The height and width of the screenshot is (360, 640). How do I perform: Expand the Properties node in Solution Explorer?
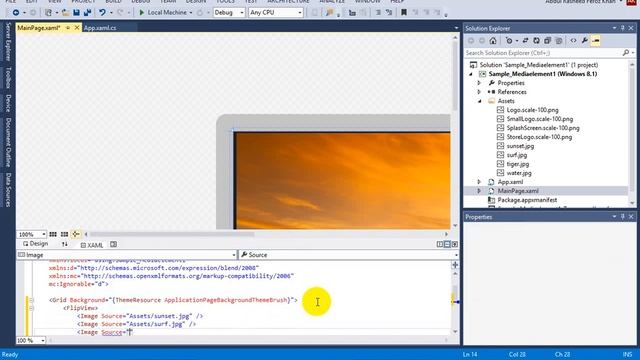(479, 83)
